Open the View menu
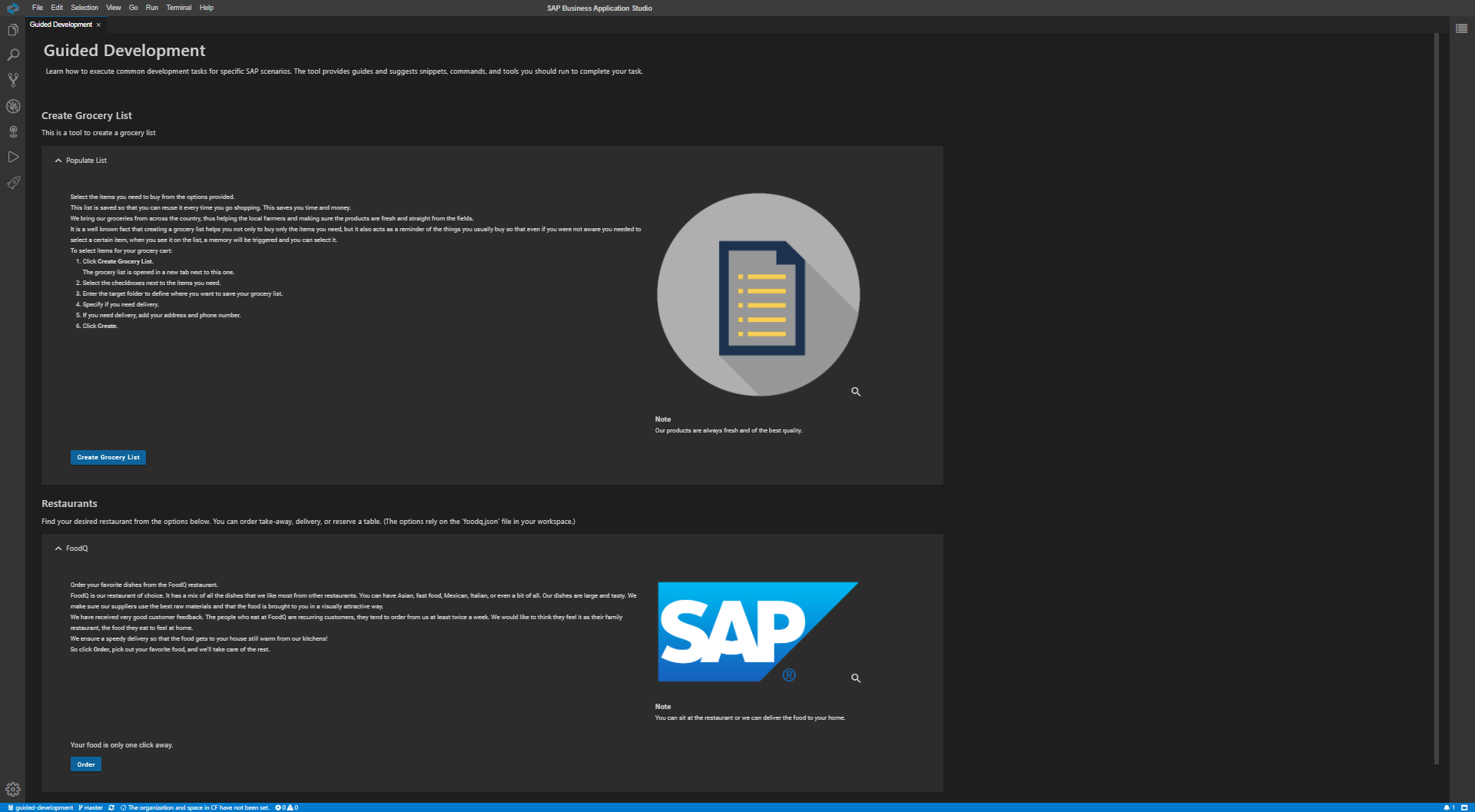The image size is (1475, 812). pos(114,8)
